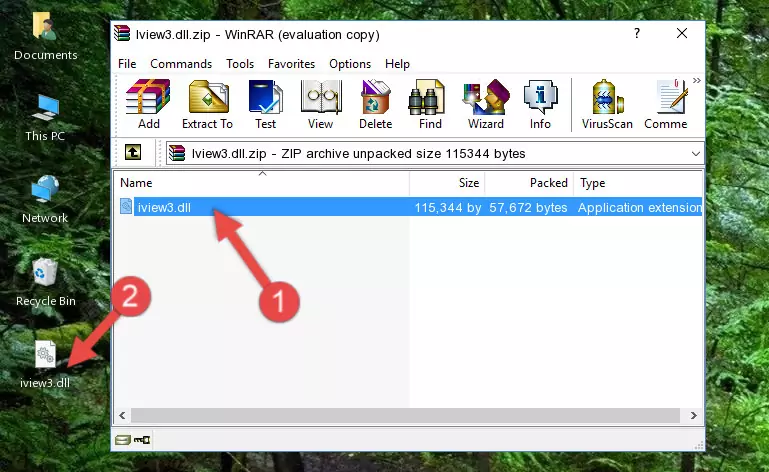Screen dimensions: 769x472
Task: Run the Test archive tool
Action: tap(265, 105)
